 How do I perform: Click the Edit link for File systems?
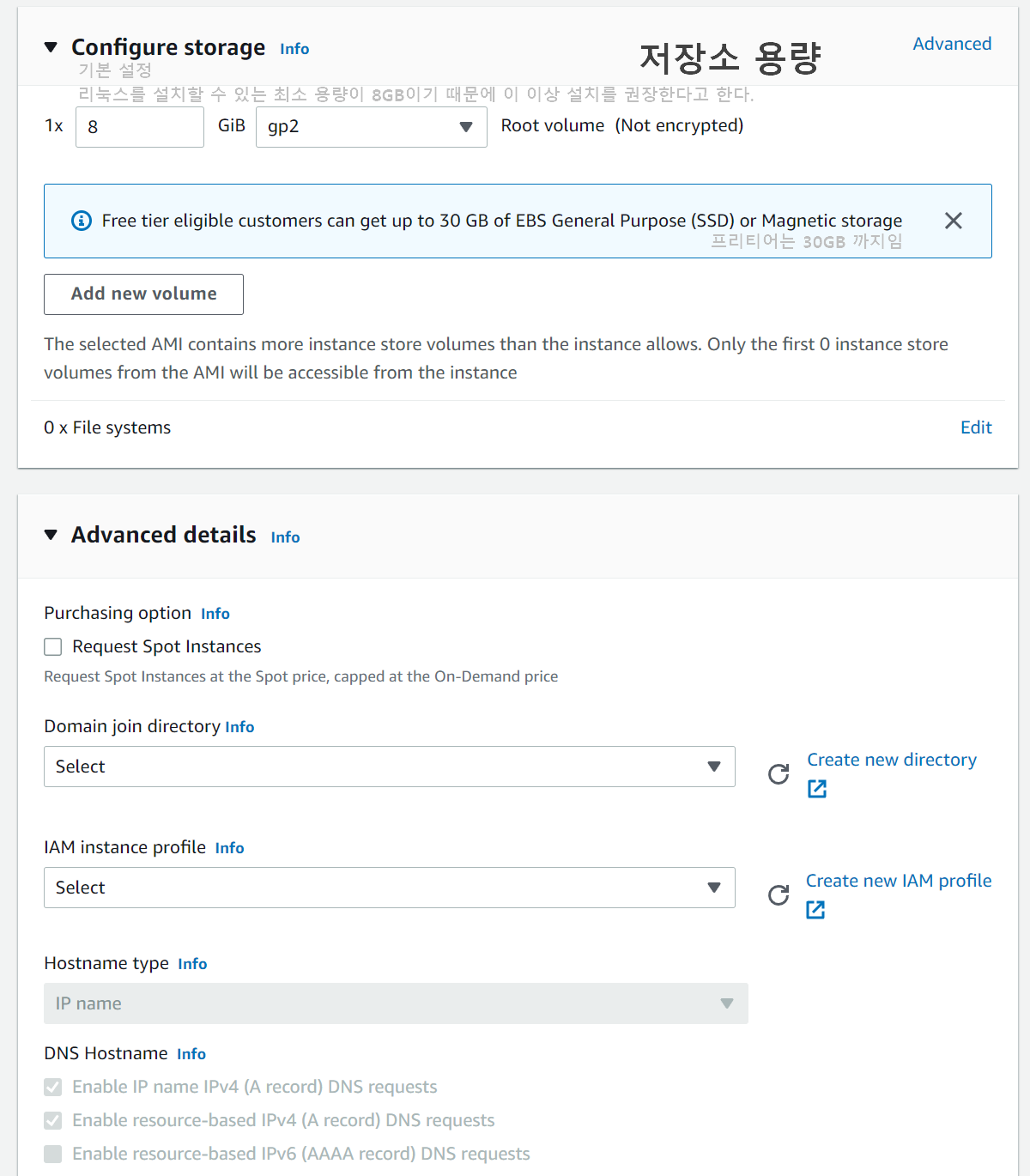tap(976, 427)
